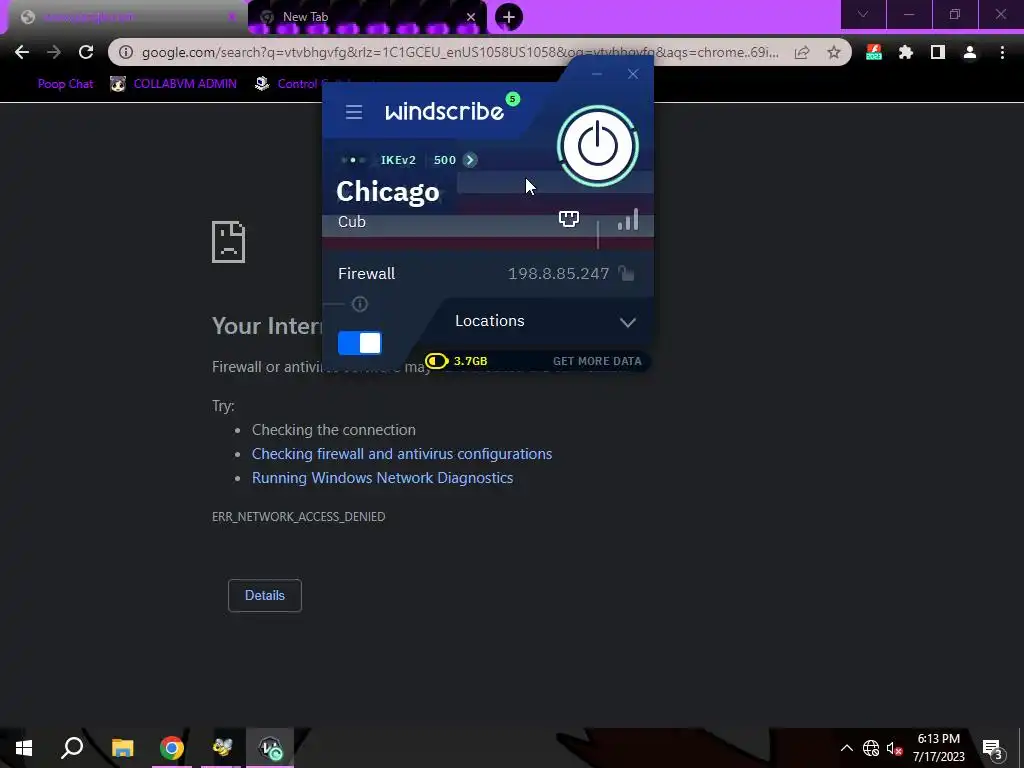This screenshot has height=768, width=1024.
Task: Click Checking firewall and antivirus configurations link
Action: click(x=402, y=454)
